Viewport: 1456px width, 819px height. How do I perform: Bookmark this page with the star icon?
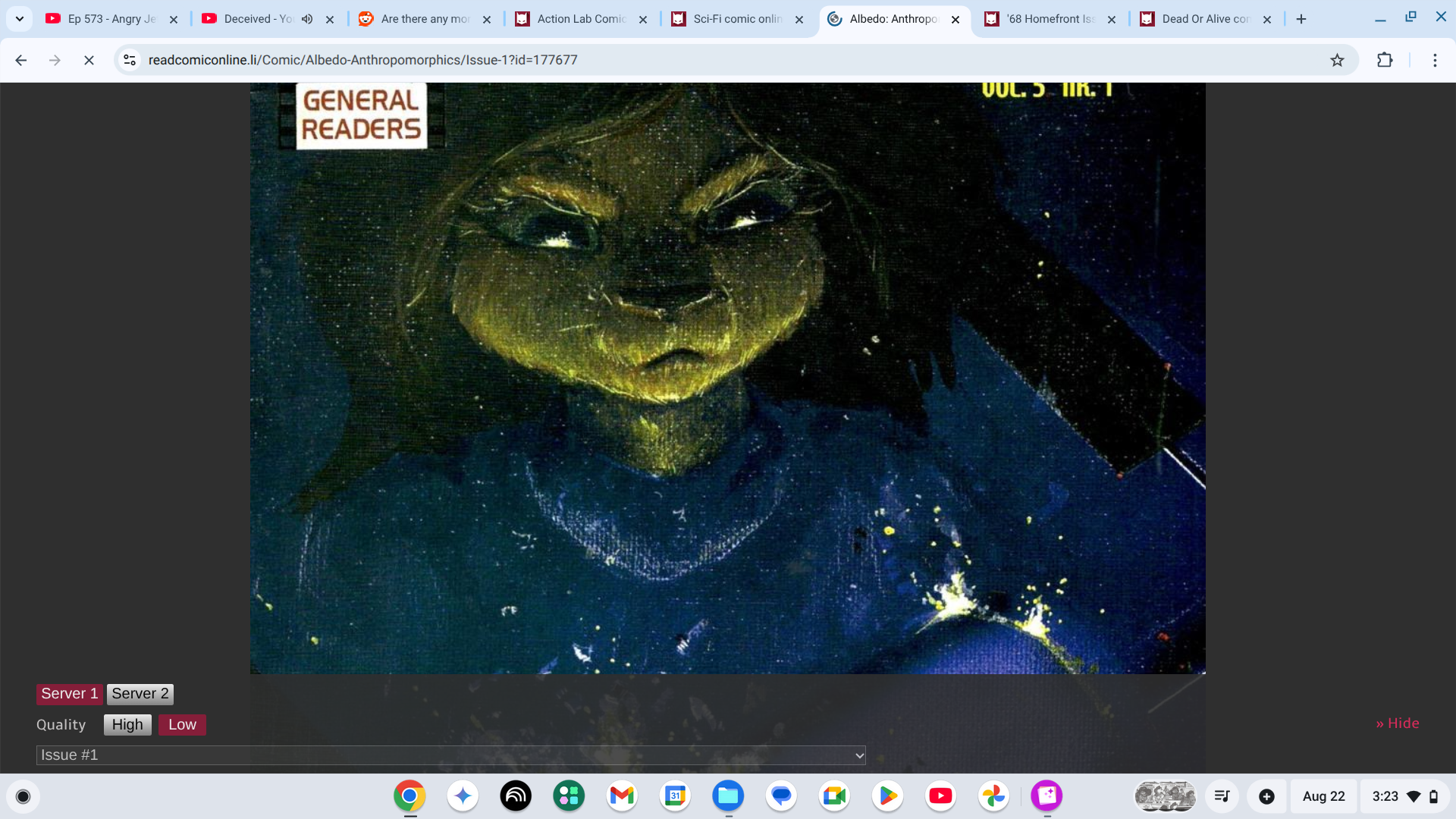tap(1337, 60)
